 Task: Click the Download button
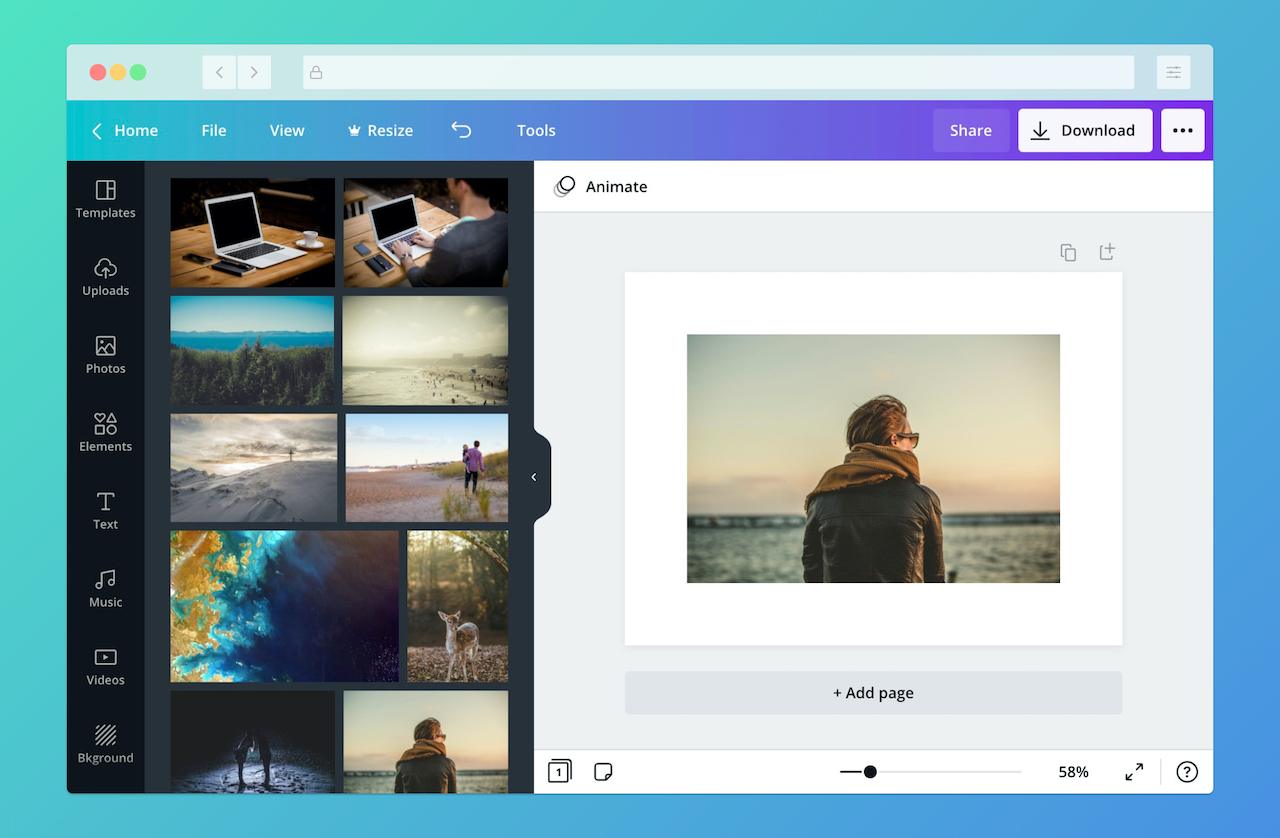(1085, 130)
